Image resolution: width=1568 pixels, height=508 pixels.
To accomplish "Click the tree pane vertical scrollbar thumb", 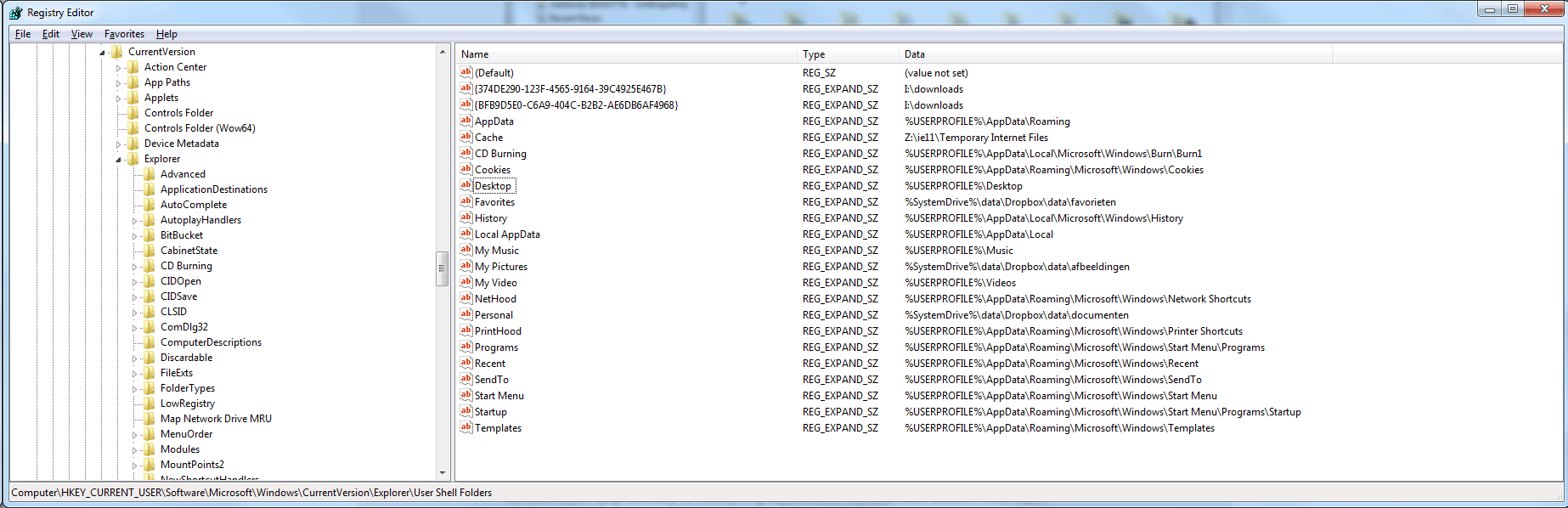I will click(x=443, y=268).
